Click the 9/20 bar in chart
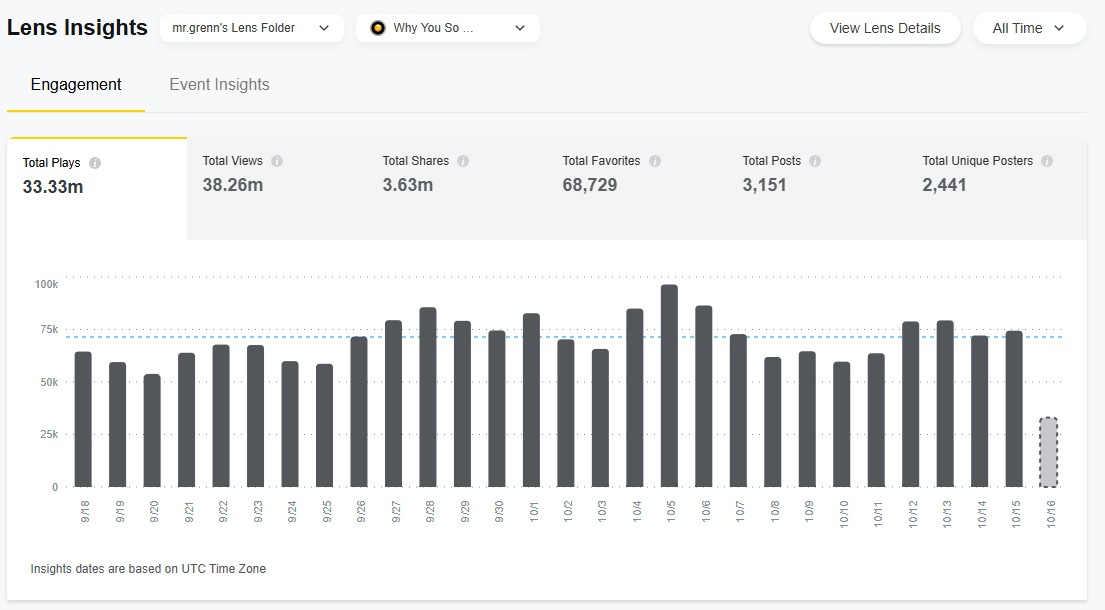The height and width of the screenshot is (610, 1105). click(x=152, y=431)
